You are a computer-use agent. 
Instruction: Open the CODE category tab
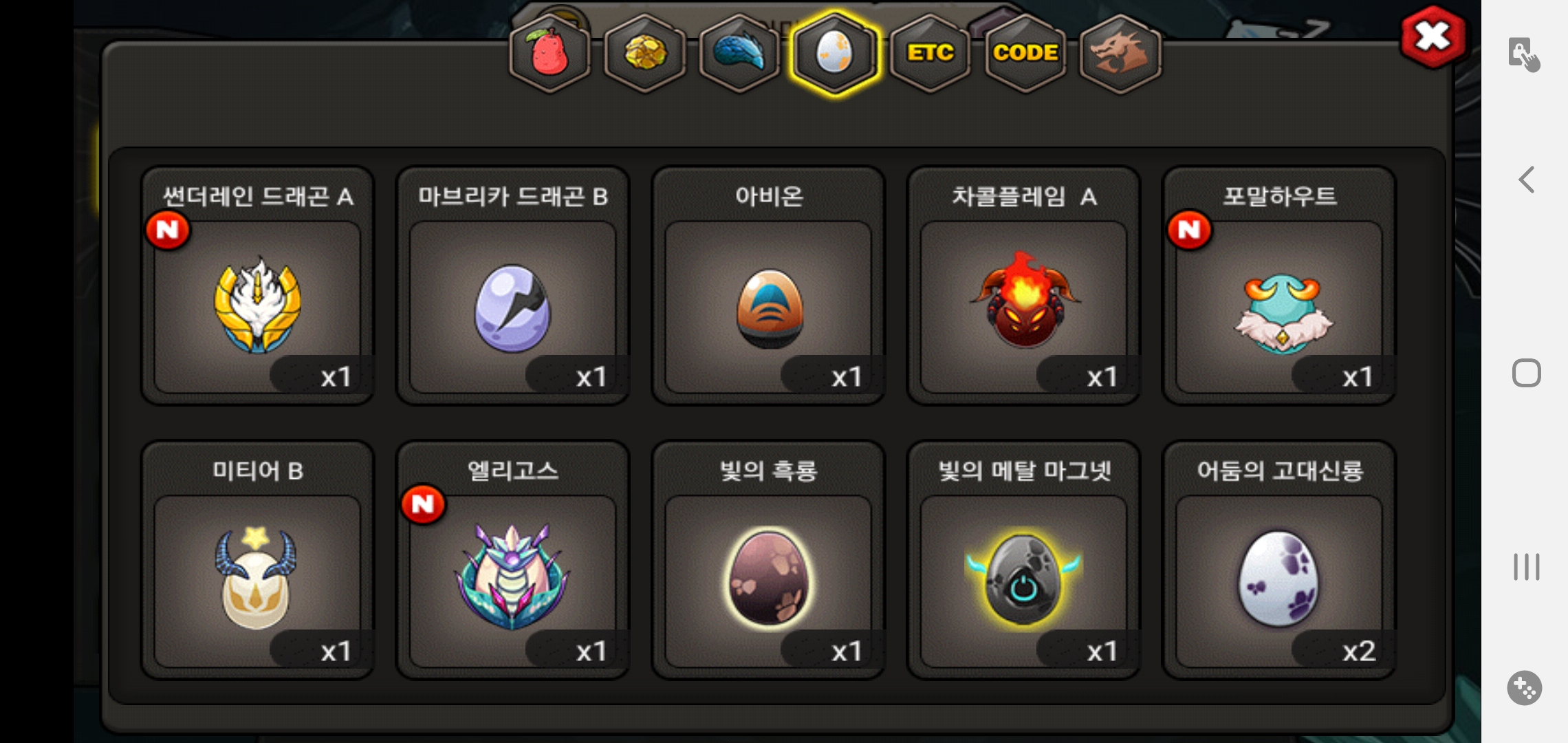pos(1025,54)
